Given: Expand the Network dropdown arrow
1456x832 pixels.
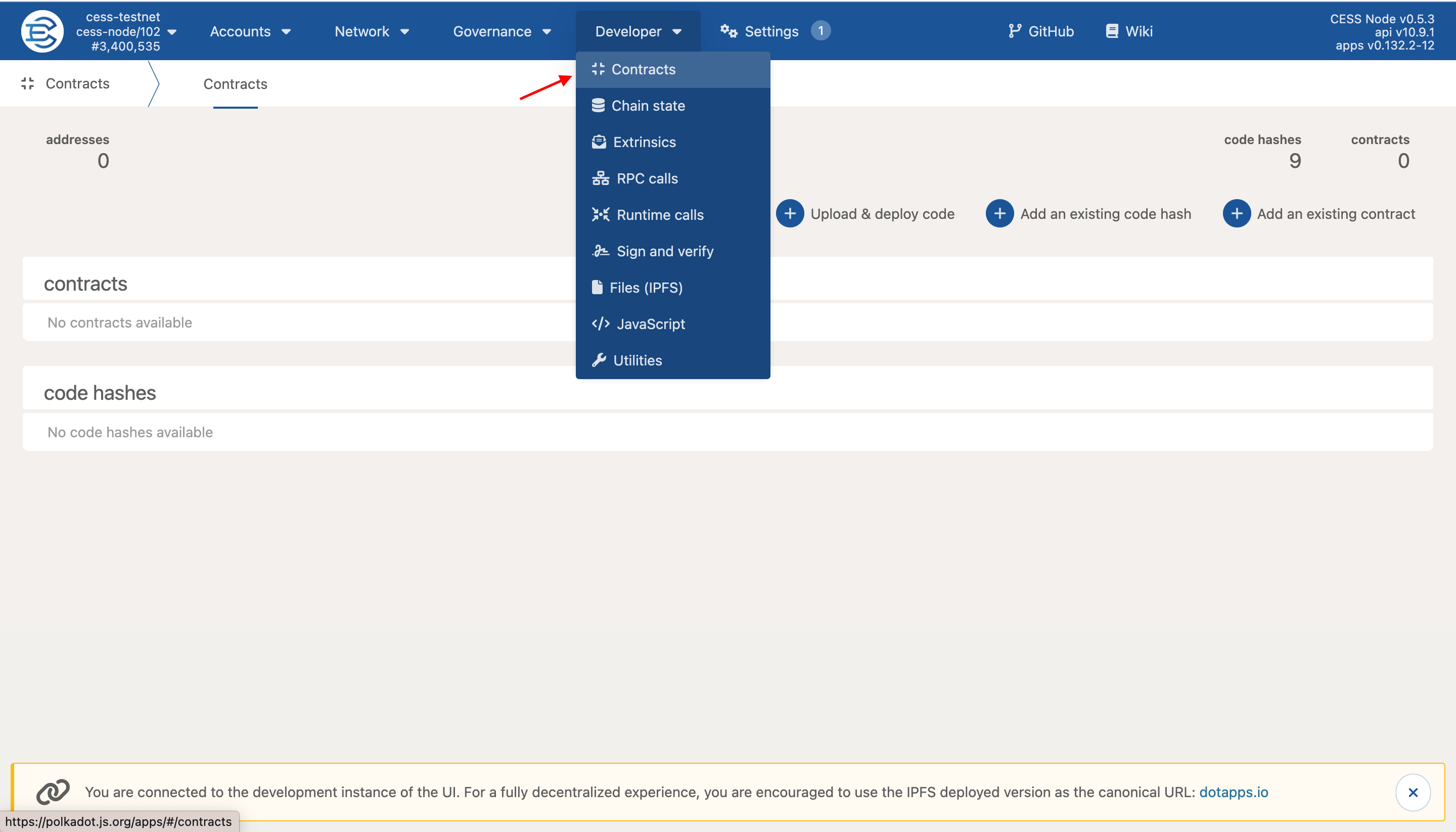Looking at the screenshot, I should pyautogui.click(x=404, y=31).
